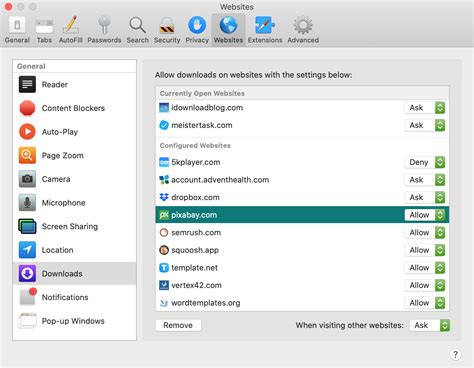Select the semrush.com row text

coord(196,233)
